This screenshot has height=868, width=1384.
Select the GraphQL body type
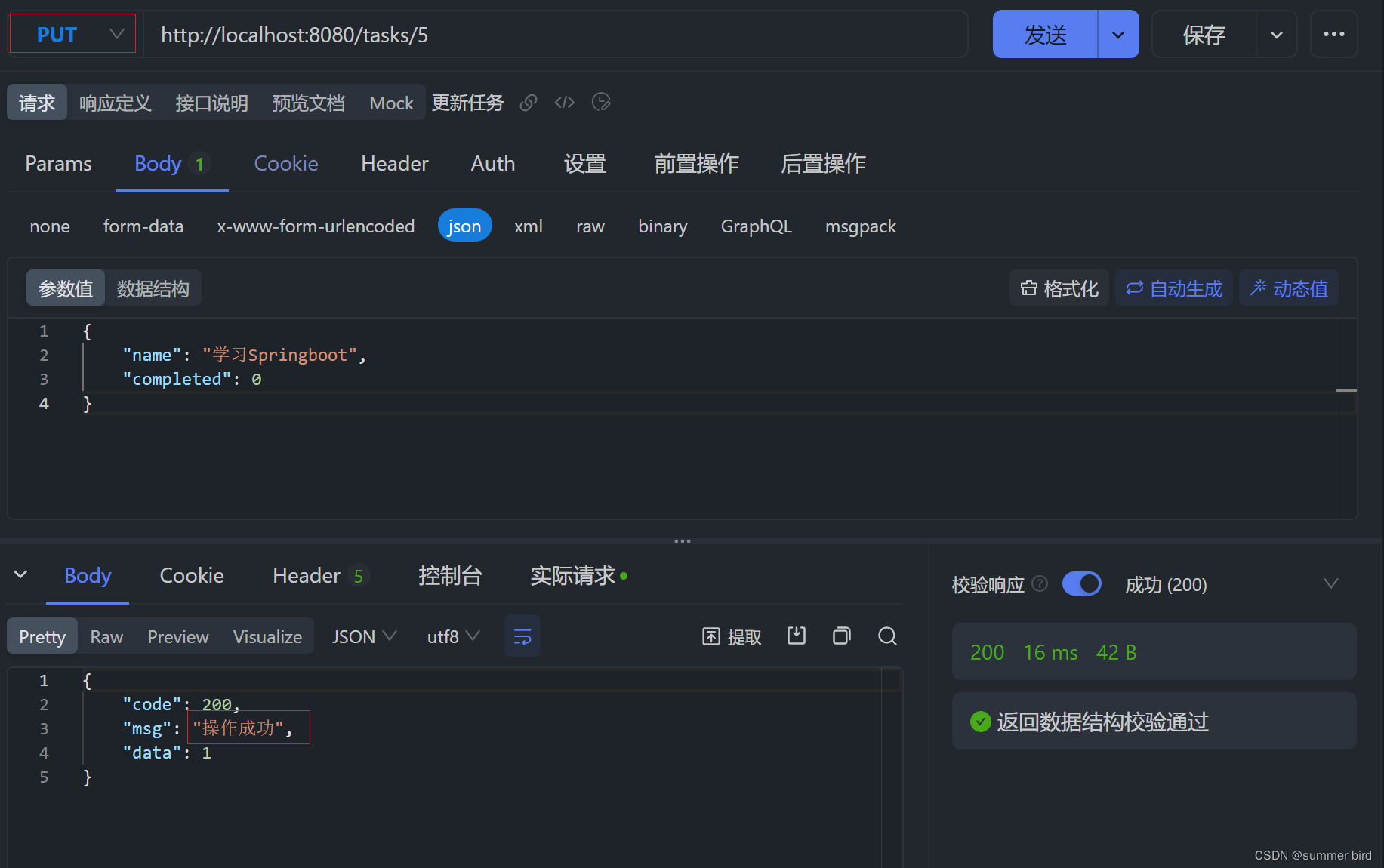757,226
